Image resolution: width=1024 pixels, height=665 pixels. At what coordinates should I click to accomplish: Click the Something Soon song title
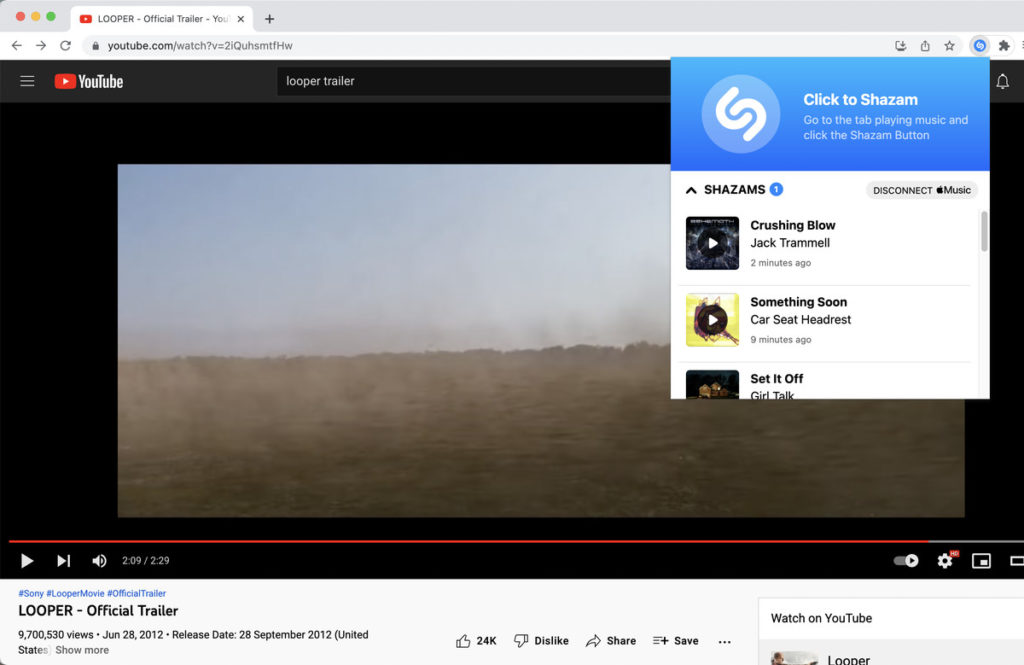(799, 302)
